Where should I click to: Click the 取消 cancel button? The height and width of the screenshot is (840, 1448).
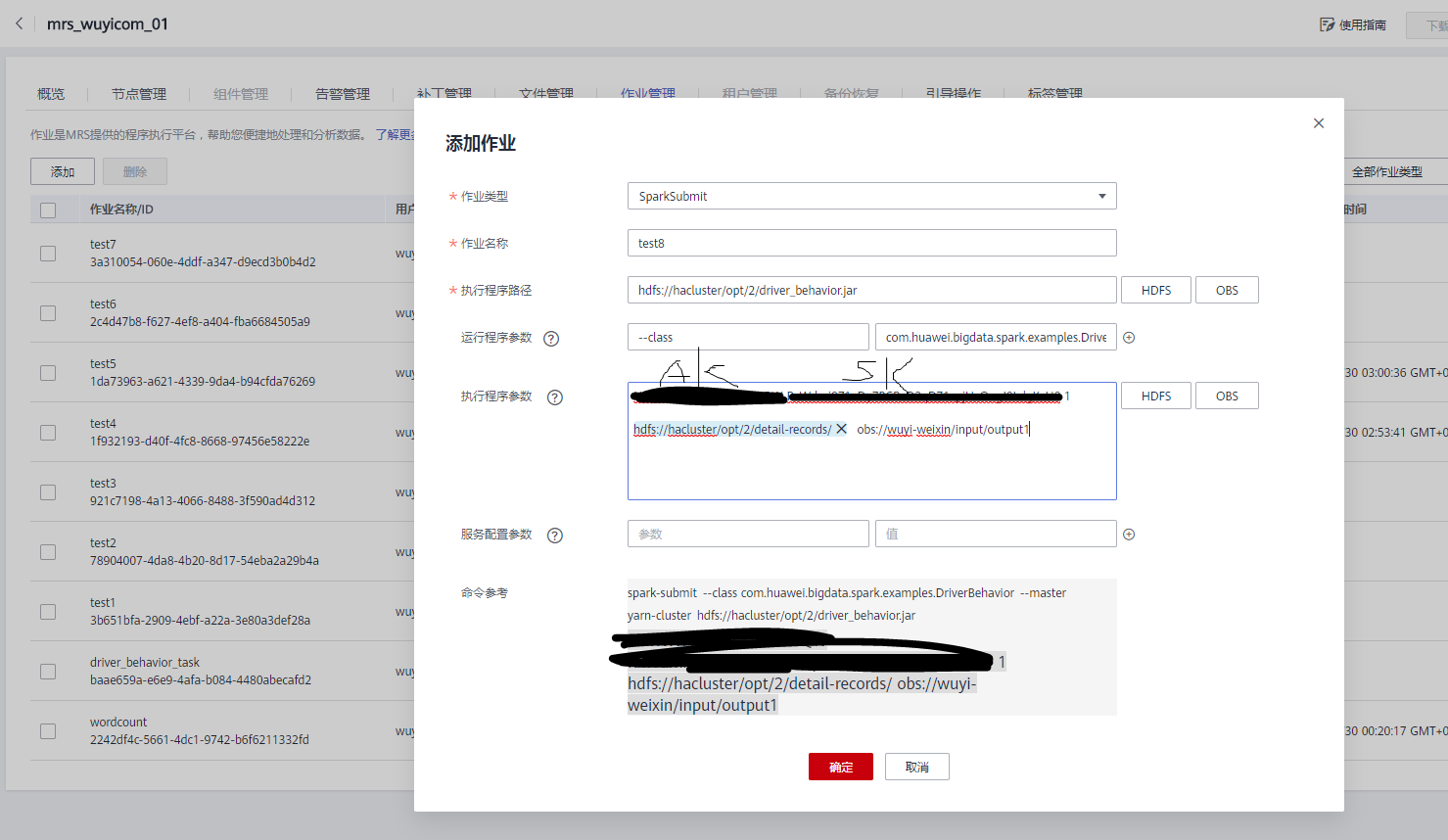pos(917,767)
